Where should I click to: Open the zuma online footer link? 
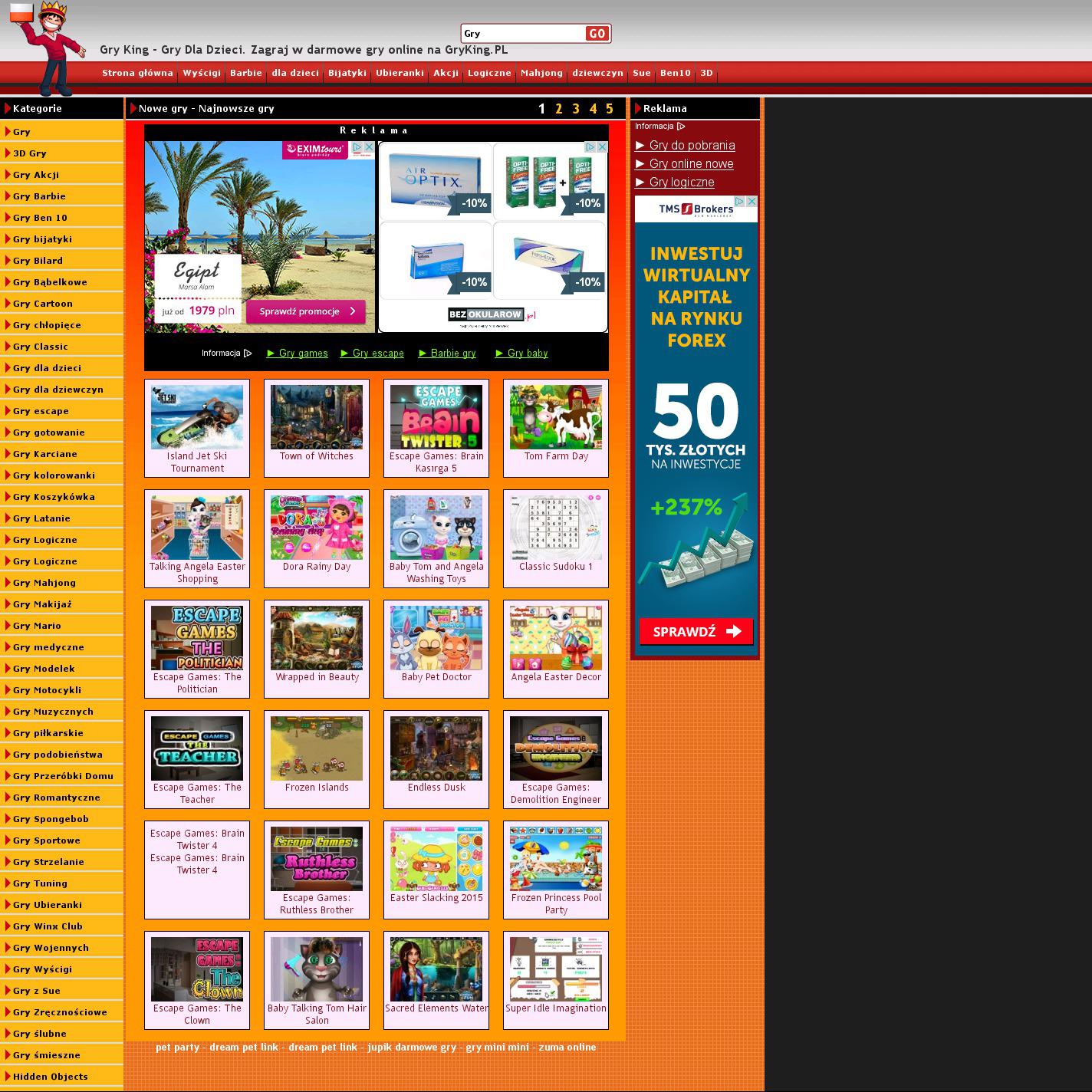click(x=567, y=1048)
